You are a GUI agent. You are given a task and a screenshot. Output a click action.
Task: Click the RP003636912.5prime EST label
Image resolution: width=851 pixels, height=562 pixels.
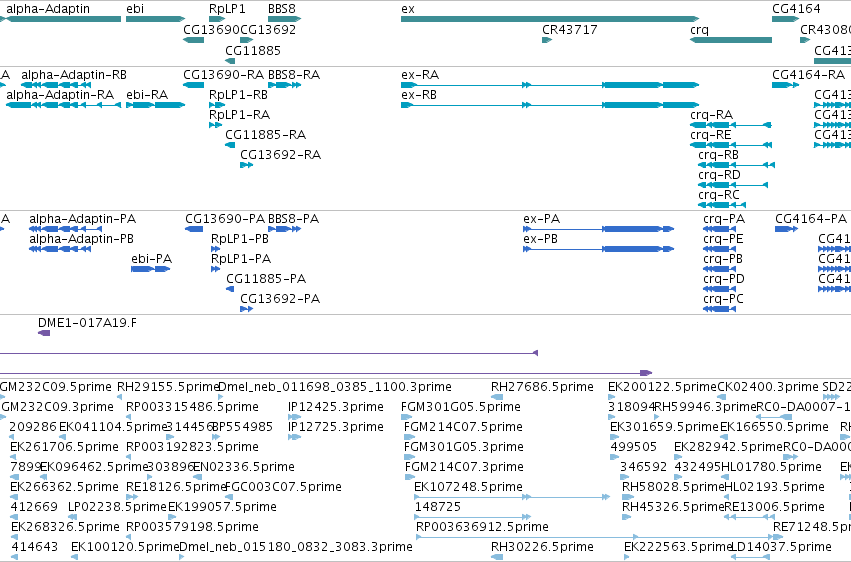coord(482,527)
